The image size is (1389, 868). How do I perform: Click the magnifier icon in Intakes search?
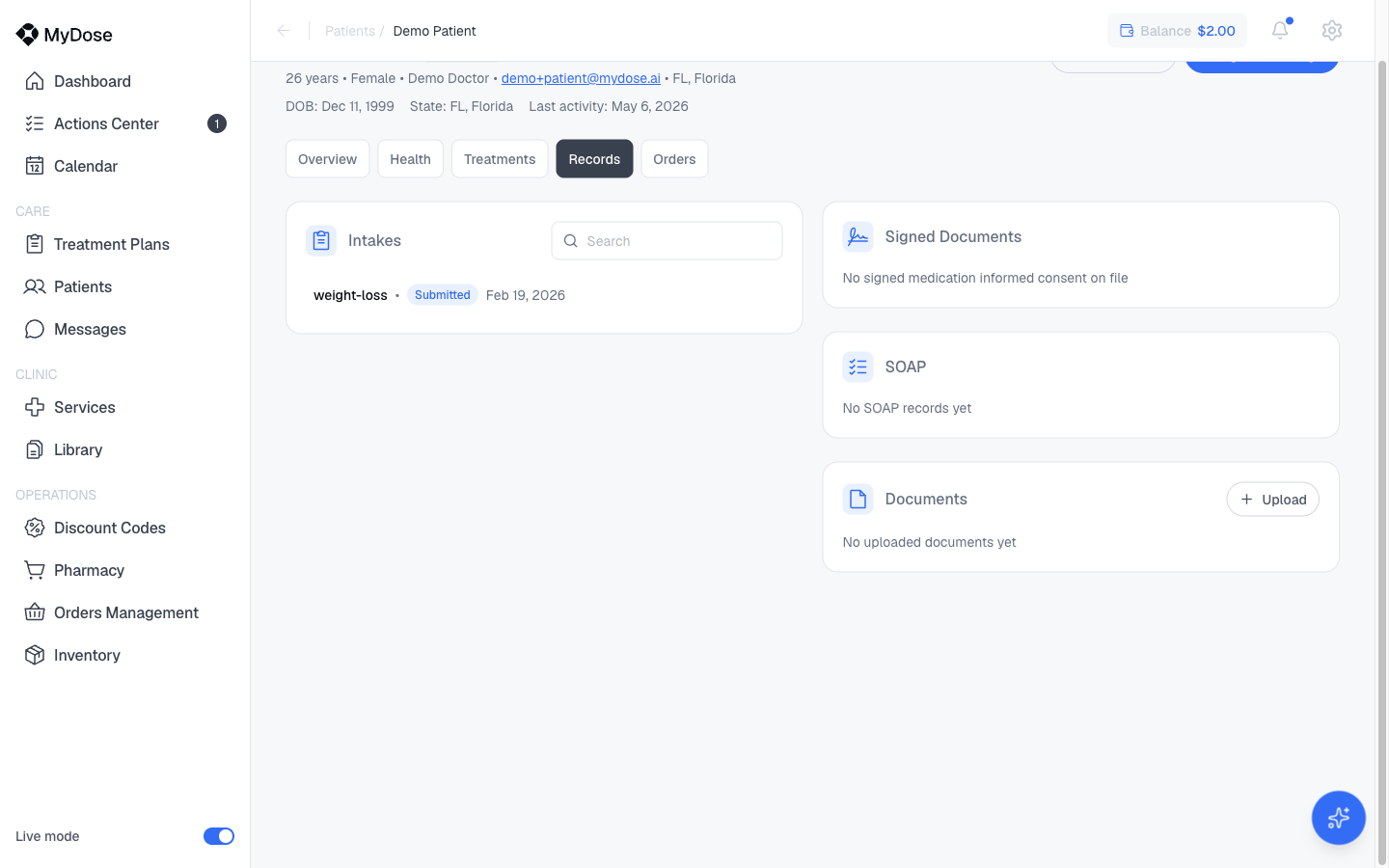[571, 241]
